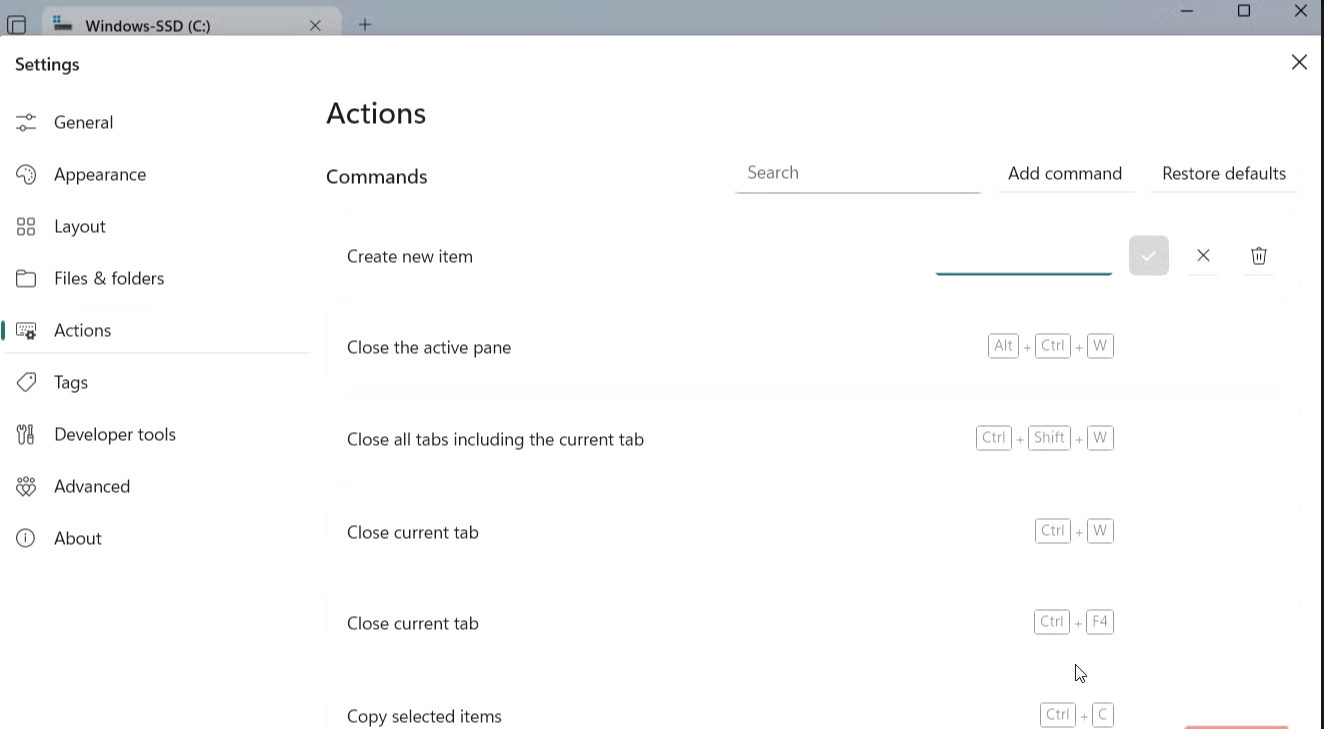
Task: Click the Appearance palette icon
Action: pos(26,174)
